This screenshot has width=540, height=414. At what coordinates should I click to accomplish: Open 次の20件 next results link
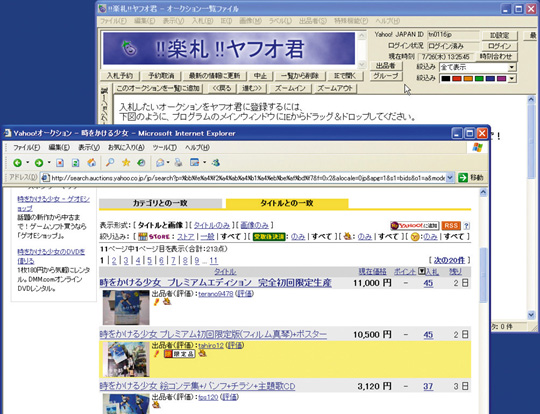tap(449, 260)
